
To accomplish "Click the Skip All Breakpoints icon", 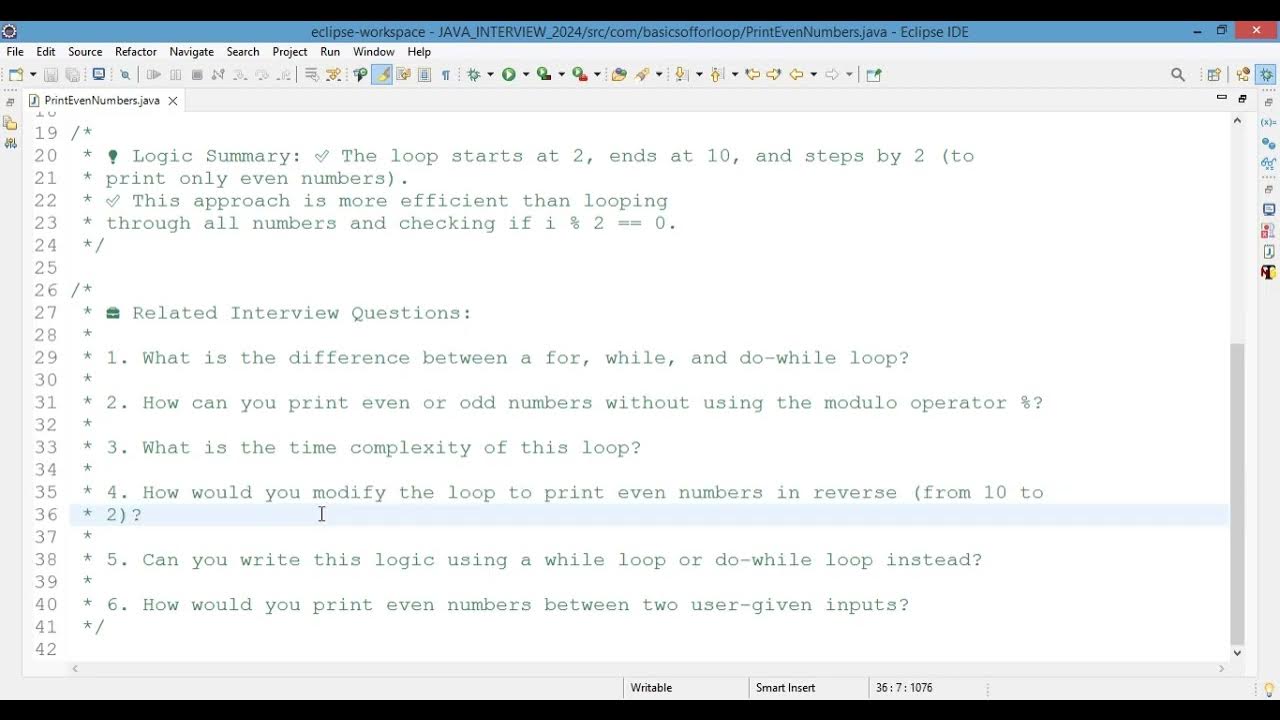I will tap(125, 74).
